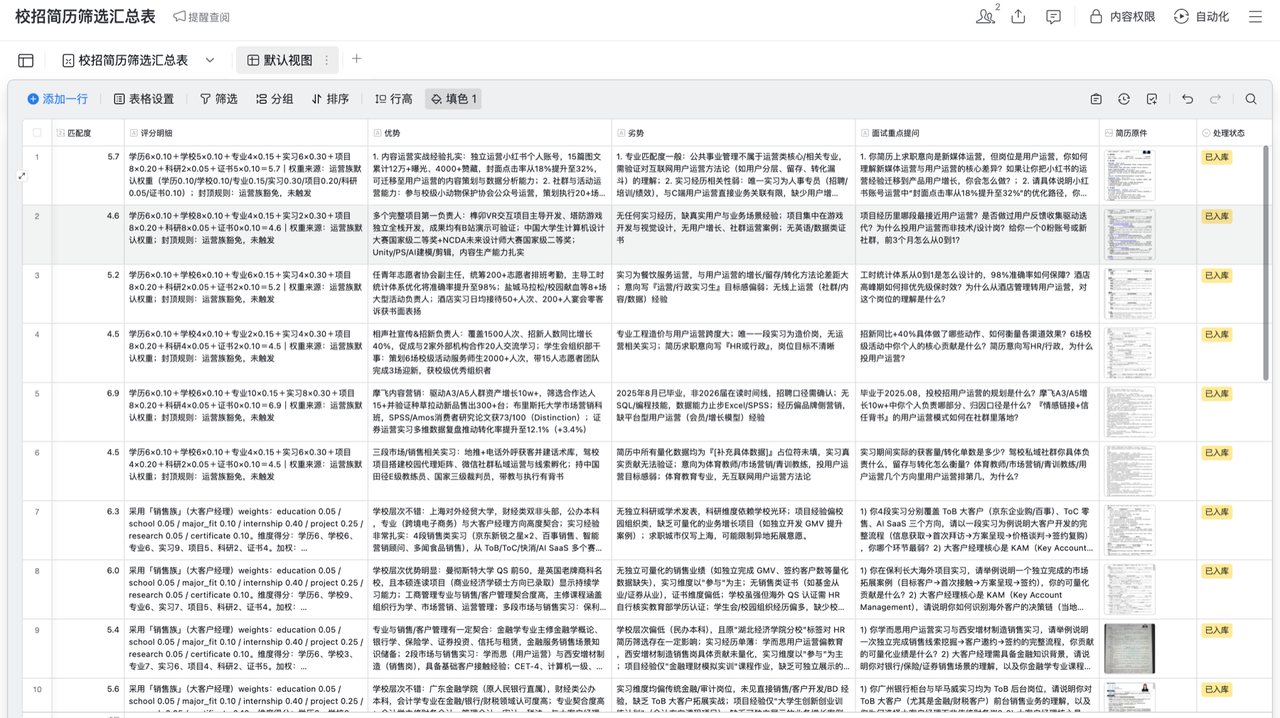Image resolution: width=1280 pixels, height=718 pixels.
Task: Click the 校招简历筛选汇总表 document title
Action: coord(85,17)
